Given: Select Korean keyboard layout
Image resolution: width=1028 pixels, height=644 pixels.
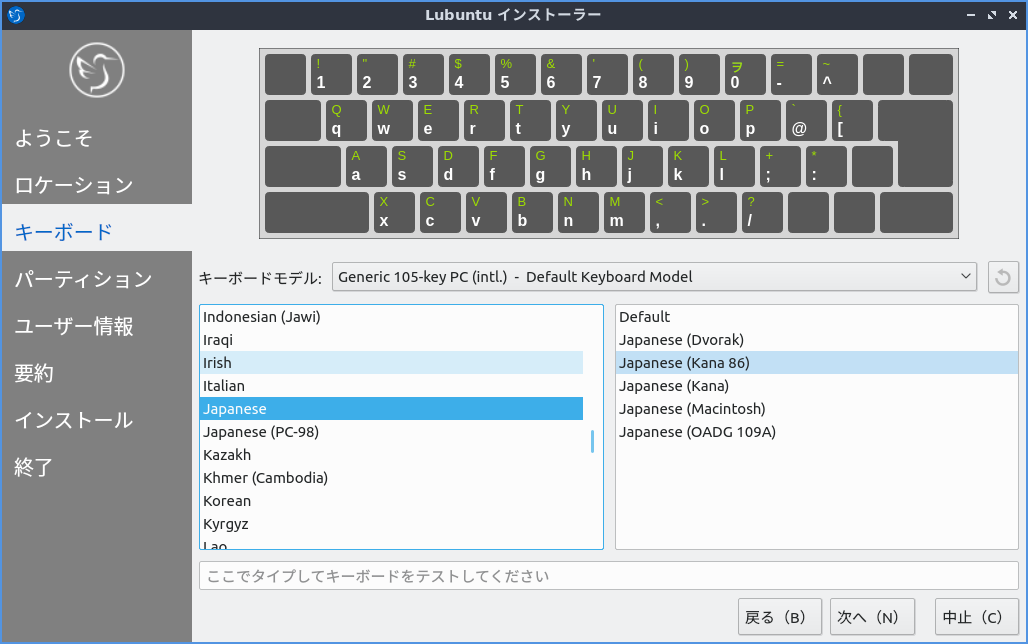Looking at the screenshot, I should click(391, 500).
